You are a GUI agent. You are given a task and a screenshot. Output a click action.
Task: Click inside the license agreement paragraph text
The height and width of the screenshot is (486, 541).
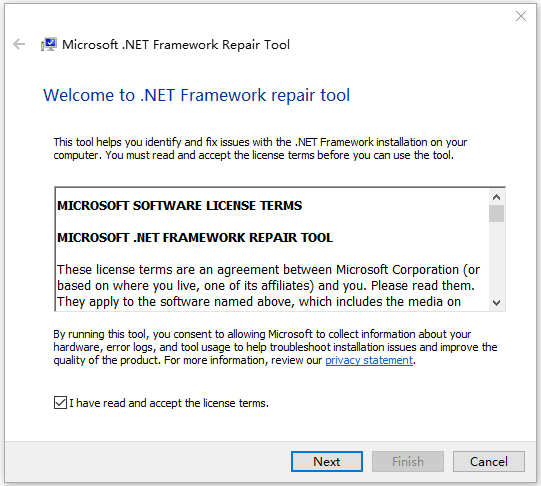tap(268, 286)
